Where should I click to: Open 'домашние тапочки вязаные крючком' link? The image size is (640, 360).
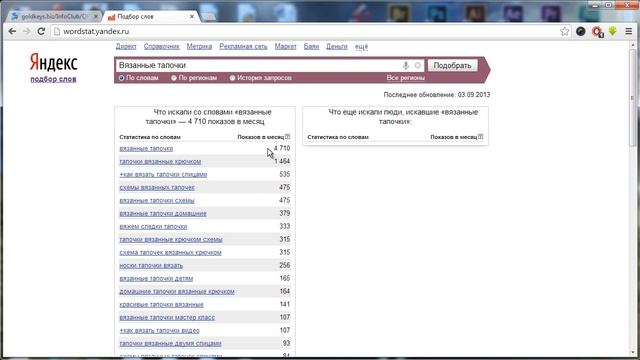(x=177, y=291)
